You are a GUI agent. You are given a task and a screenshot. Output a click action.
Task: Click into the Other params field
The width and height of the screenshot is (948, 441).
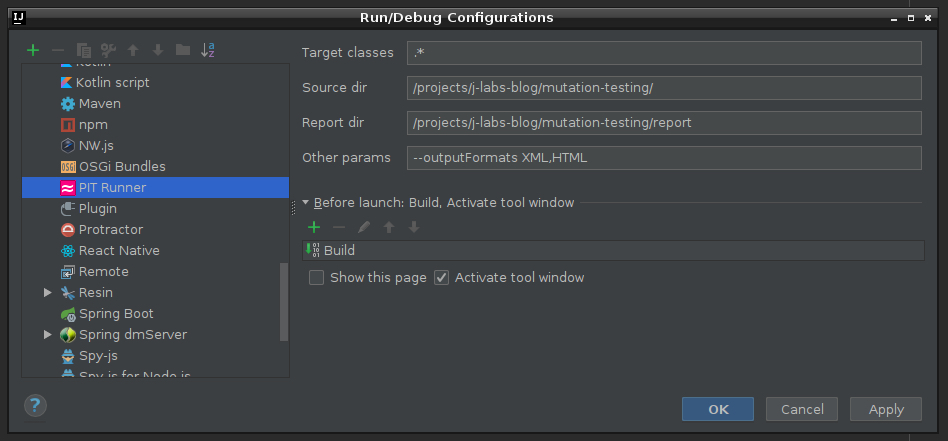664,158
